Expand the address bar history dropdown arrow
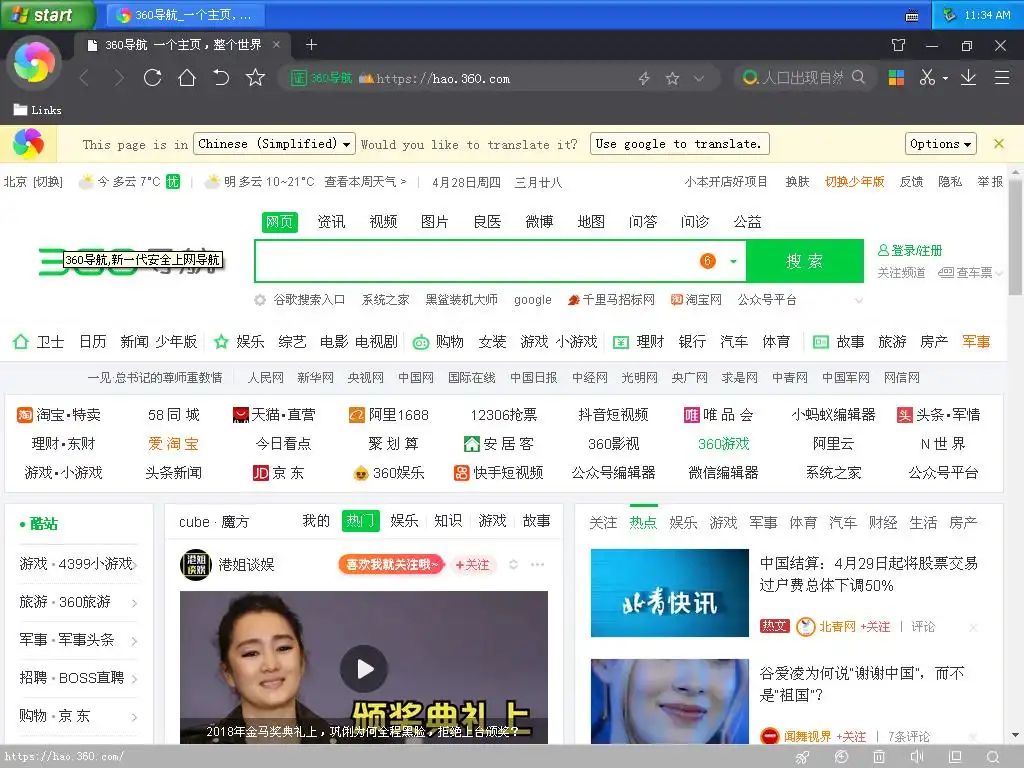Image resolution: width=1024 pixels, height=768 pixels. pyautogui.click(x=699, y=78)
